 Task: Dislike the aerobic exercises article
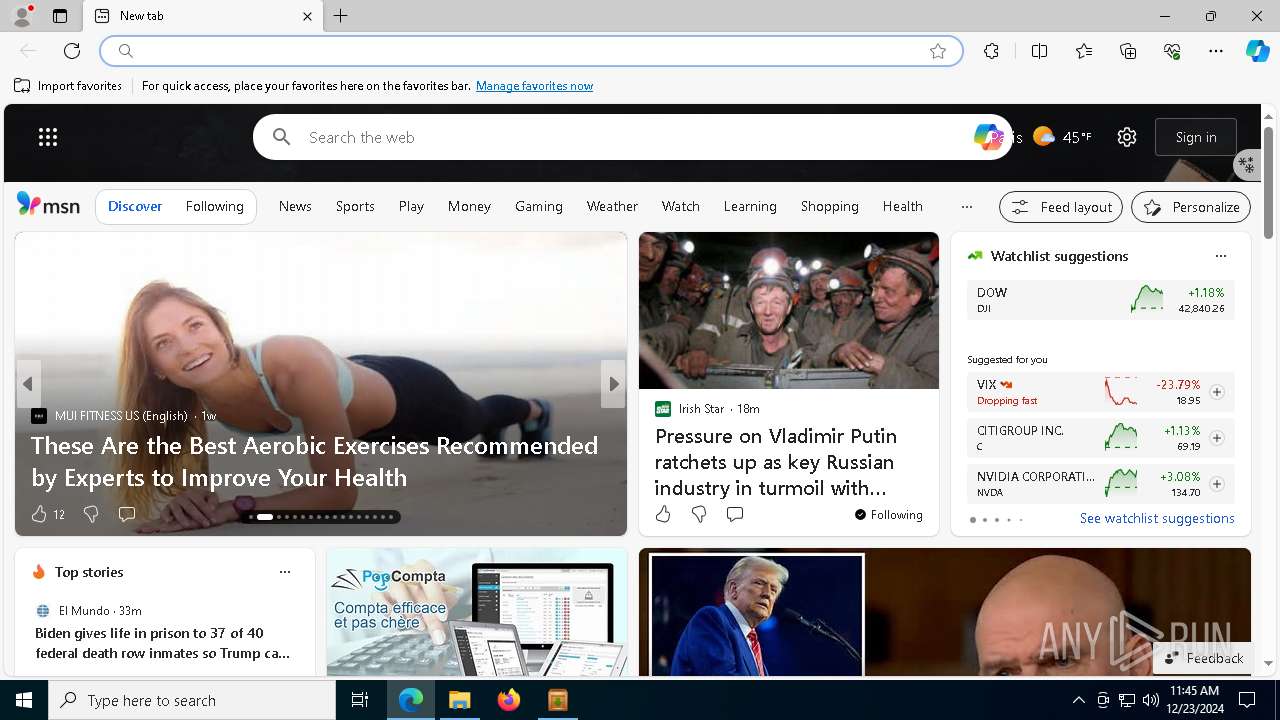coord(91,514)
